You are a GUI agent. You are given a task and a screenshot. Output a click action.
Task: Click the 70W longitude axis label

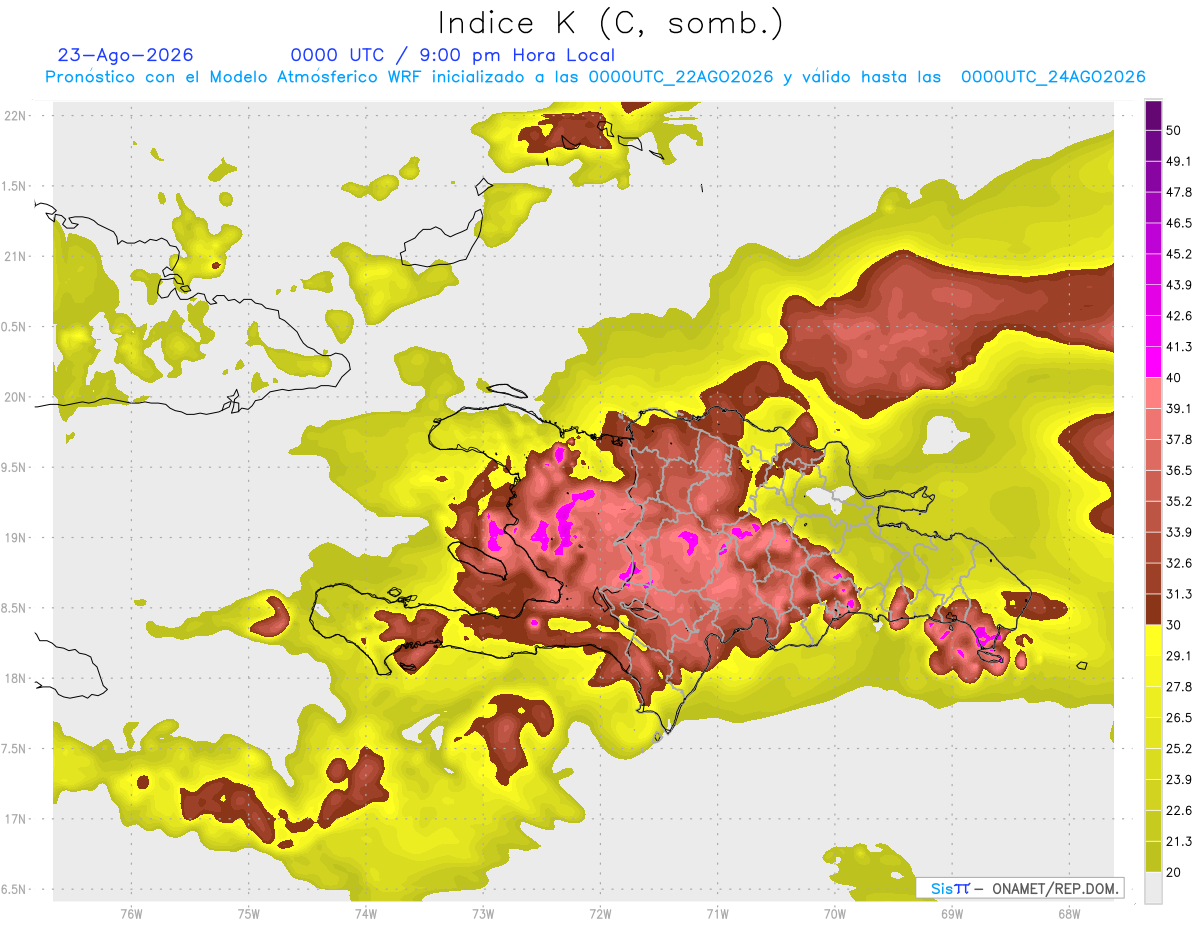tap(834, 913)
